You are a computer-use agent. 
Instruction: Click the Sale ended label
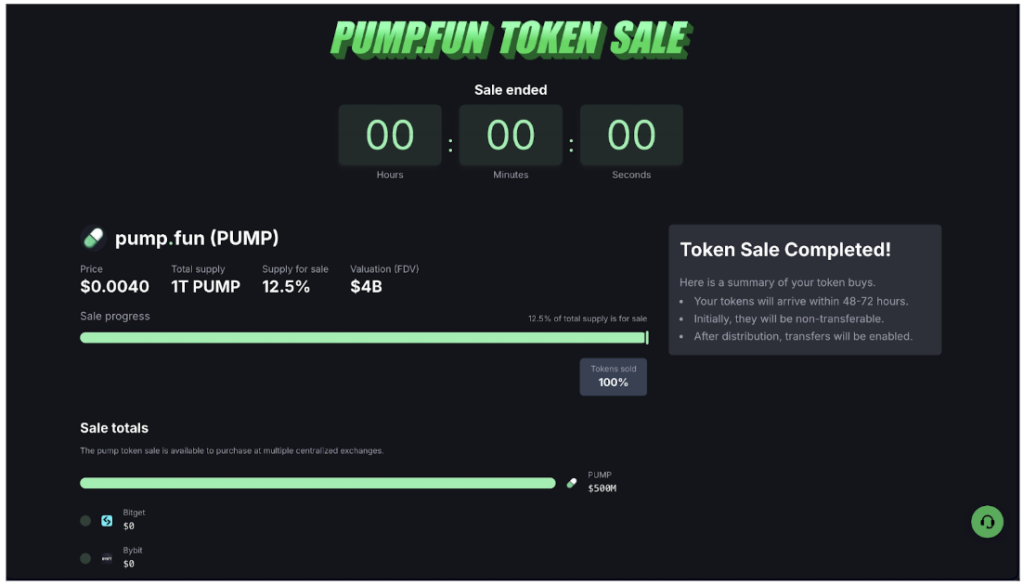point(511,90)
